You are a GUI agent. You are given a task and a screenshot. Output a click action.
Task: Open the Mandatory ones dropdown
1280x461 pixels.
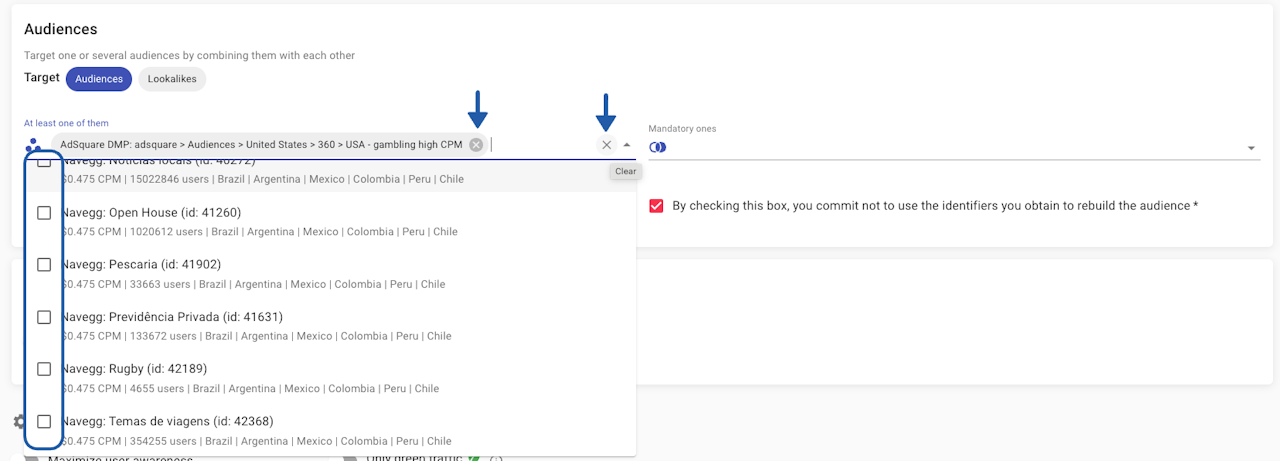pos(1251,148)
